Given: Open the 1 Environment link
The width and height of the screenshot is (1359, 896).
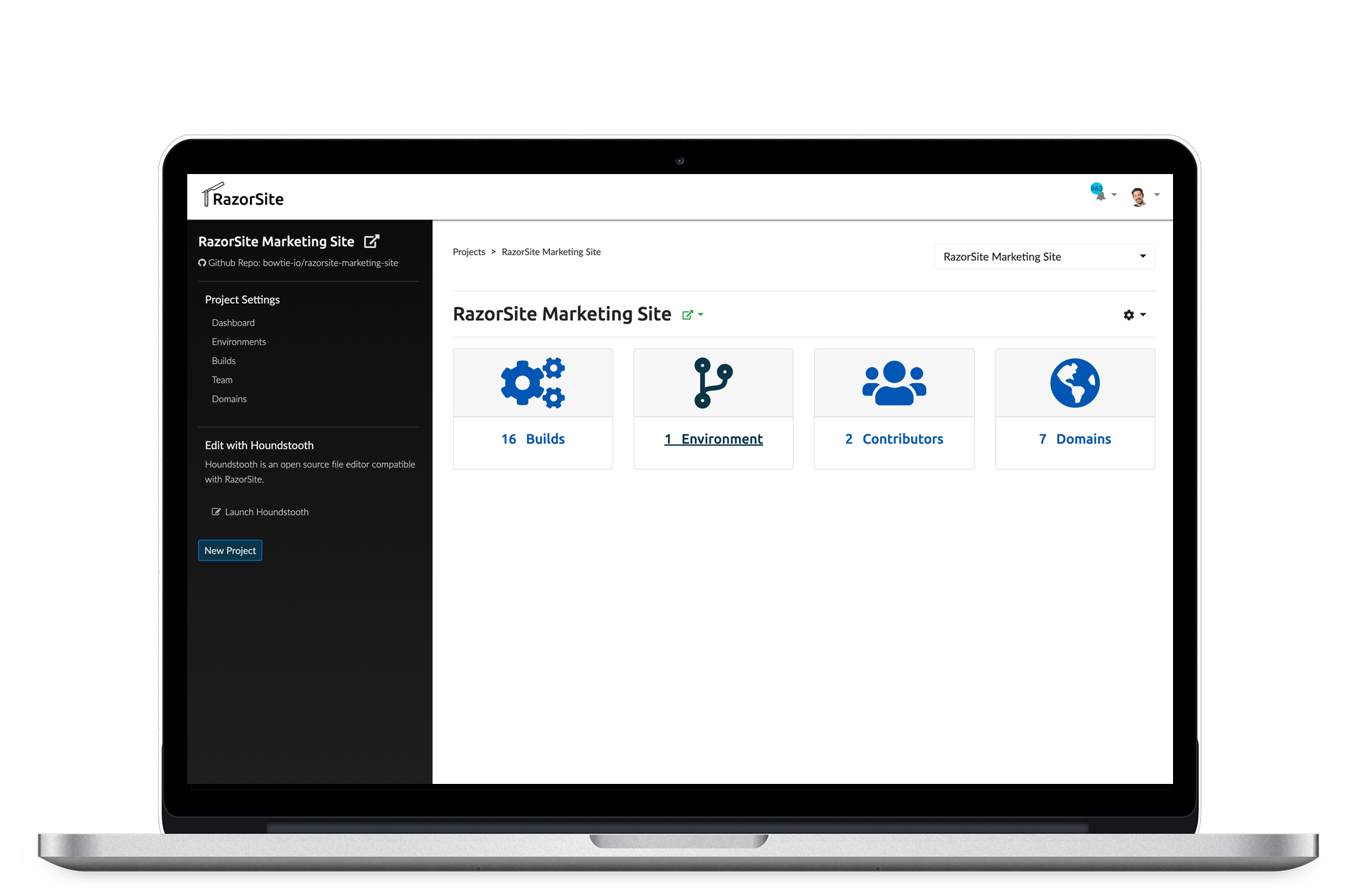Looking at the screenshot, I should click(713, 439).
